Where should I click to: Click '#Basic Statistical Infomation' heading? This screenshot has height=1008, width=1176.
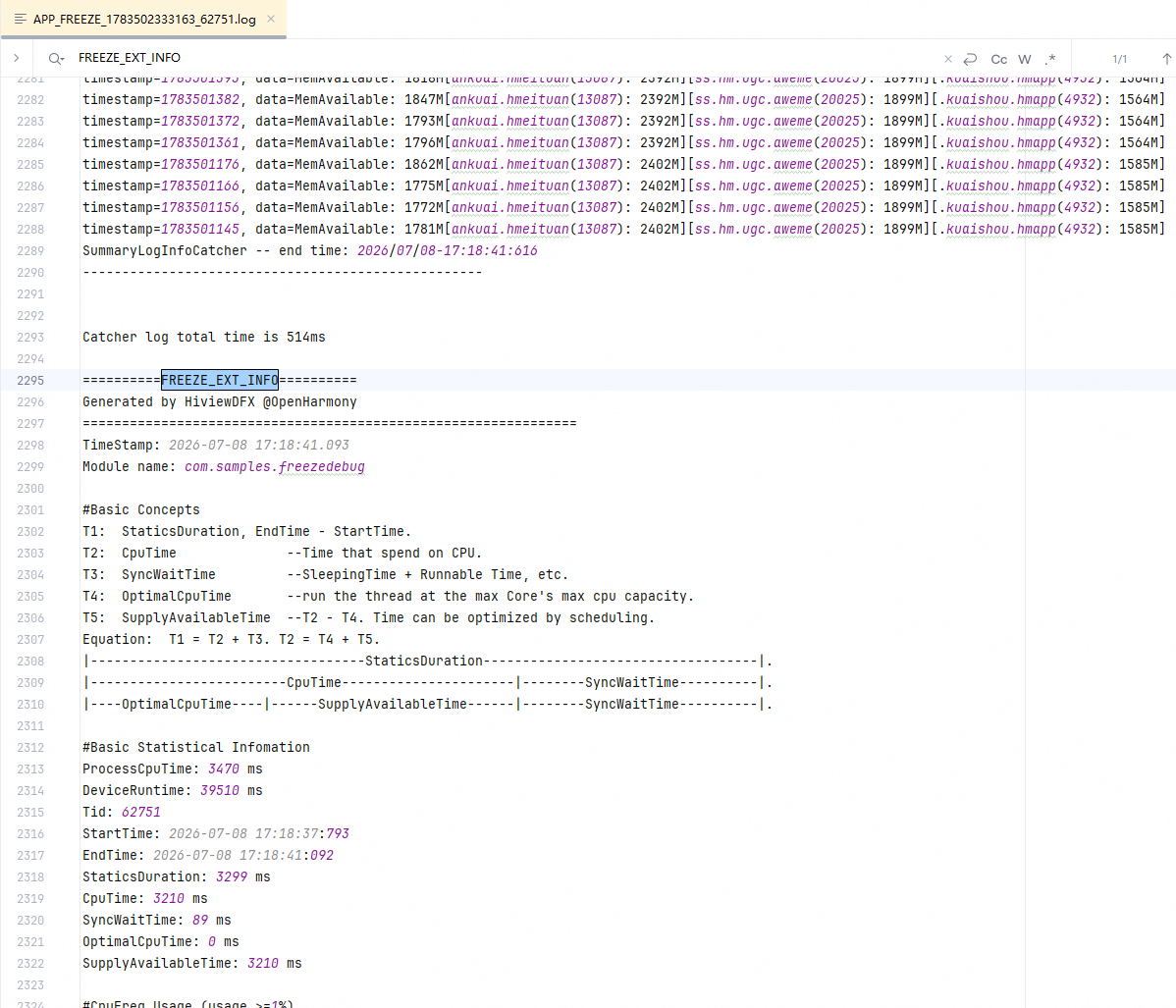coord(195,748)
